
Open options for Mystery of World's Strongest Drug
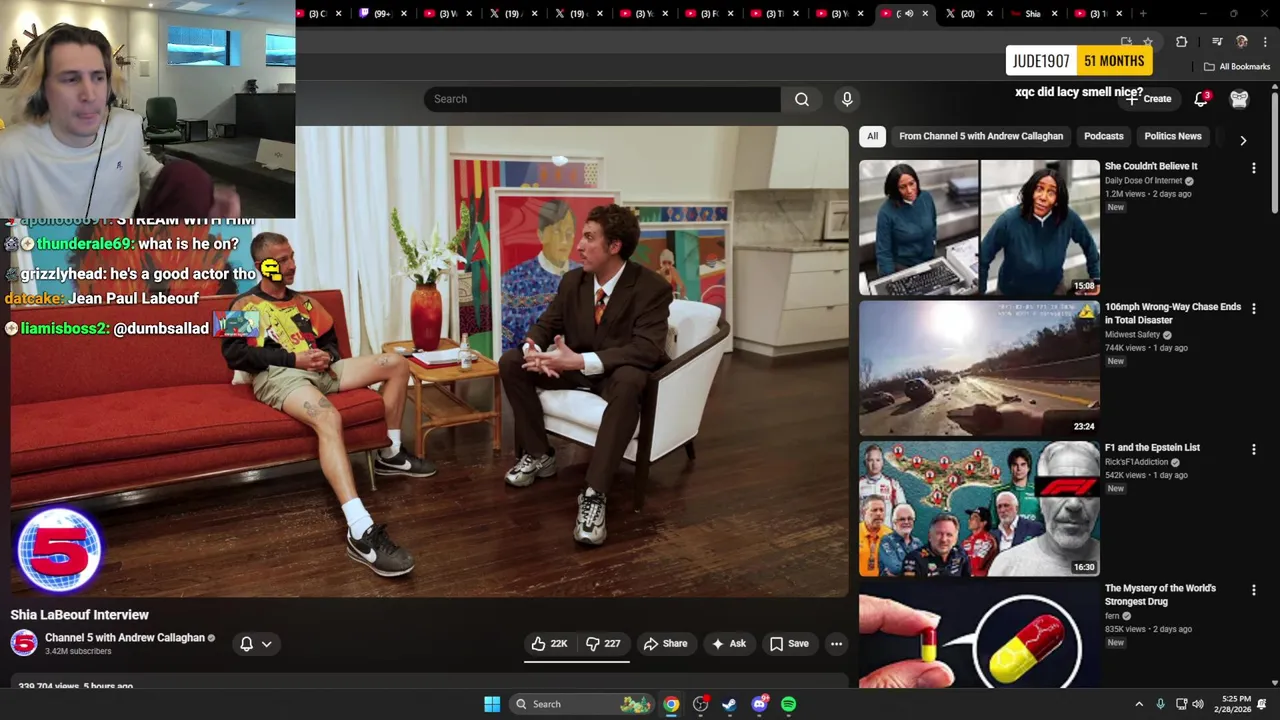click(x=1253, y=590)
